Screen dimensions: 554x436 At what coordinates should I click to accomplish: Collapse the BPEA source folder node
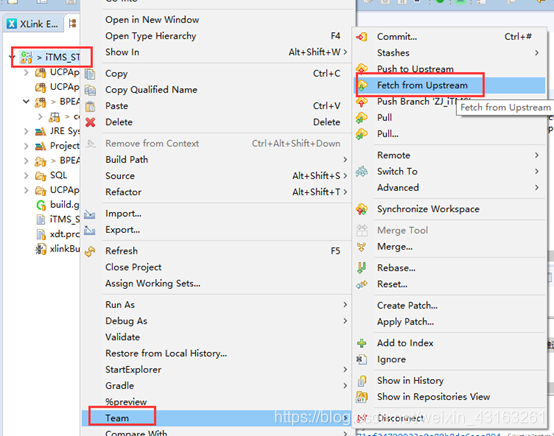pos(26,102)
